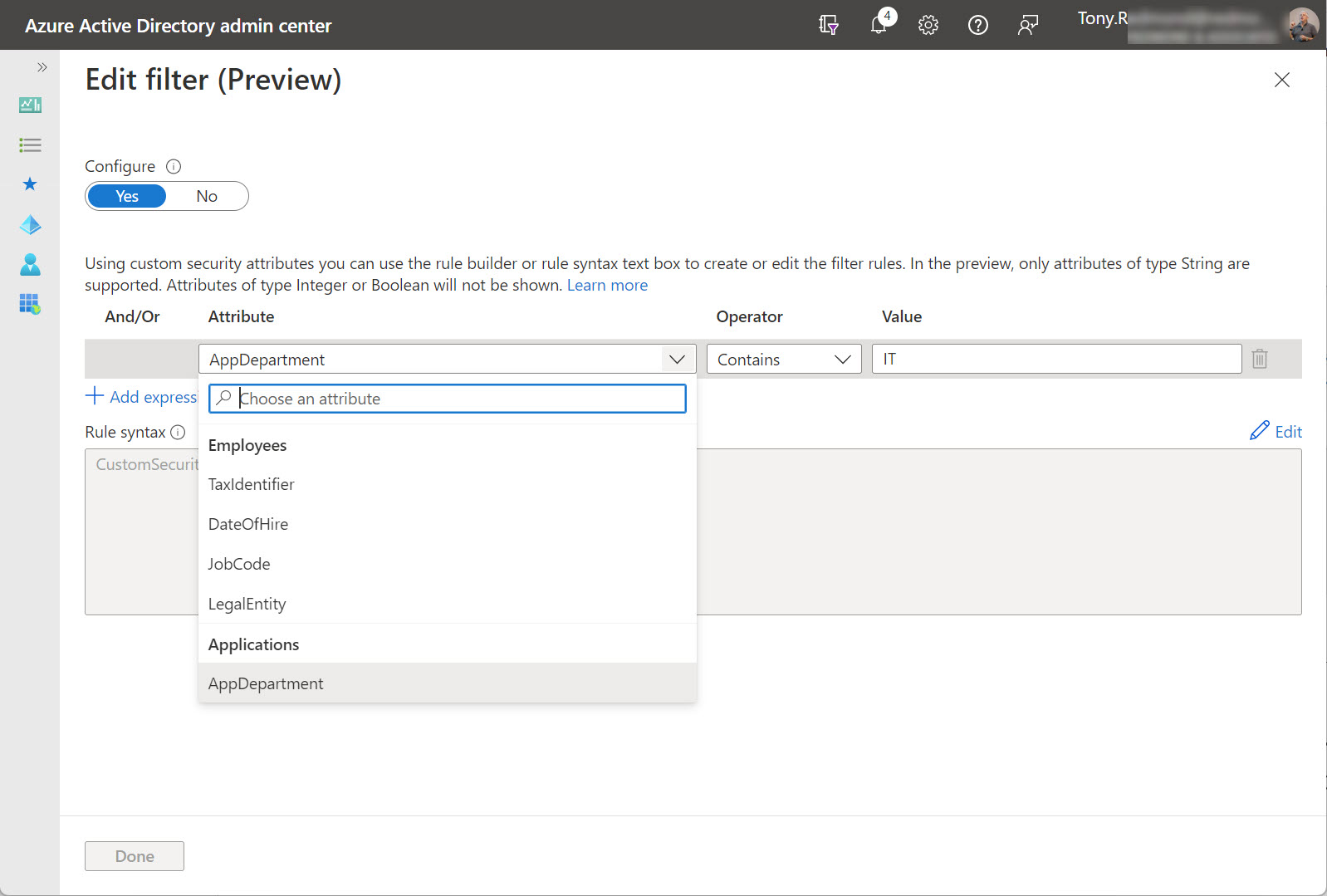1327x896 pixels.
Task: Select AppDepartment in the dropdown list
Action: click(x=448, y=683)
